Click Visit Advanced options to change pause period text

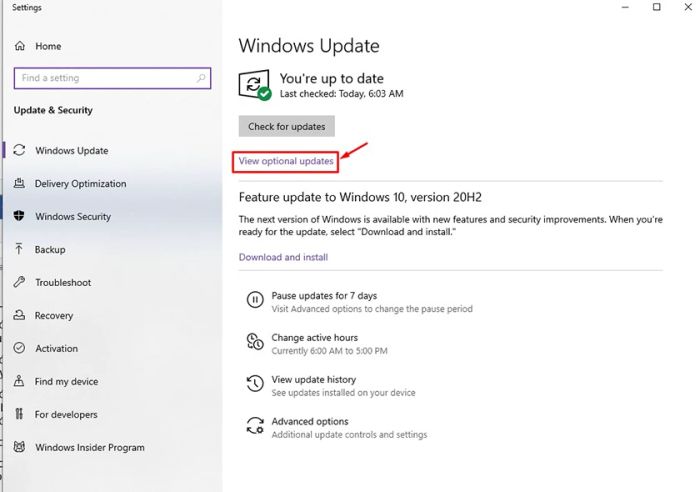[x=372, y=309]
